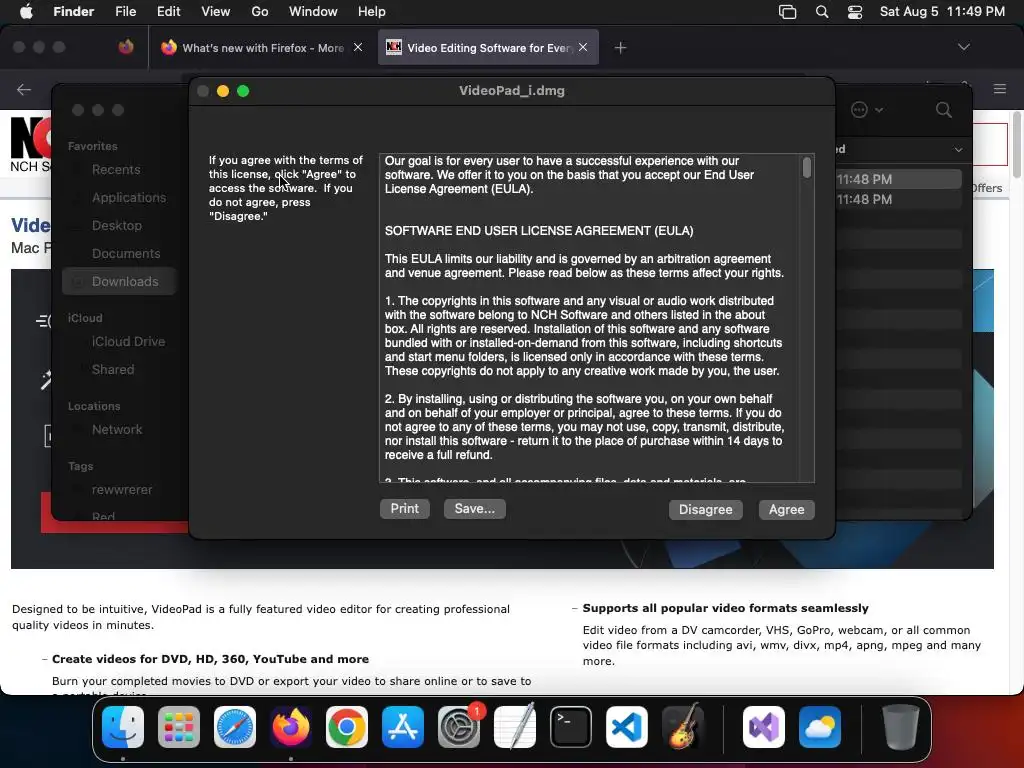Viewport: 1024px width, 768px height.
Task: Open the App Store from the Dock
Action: 403,727
